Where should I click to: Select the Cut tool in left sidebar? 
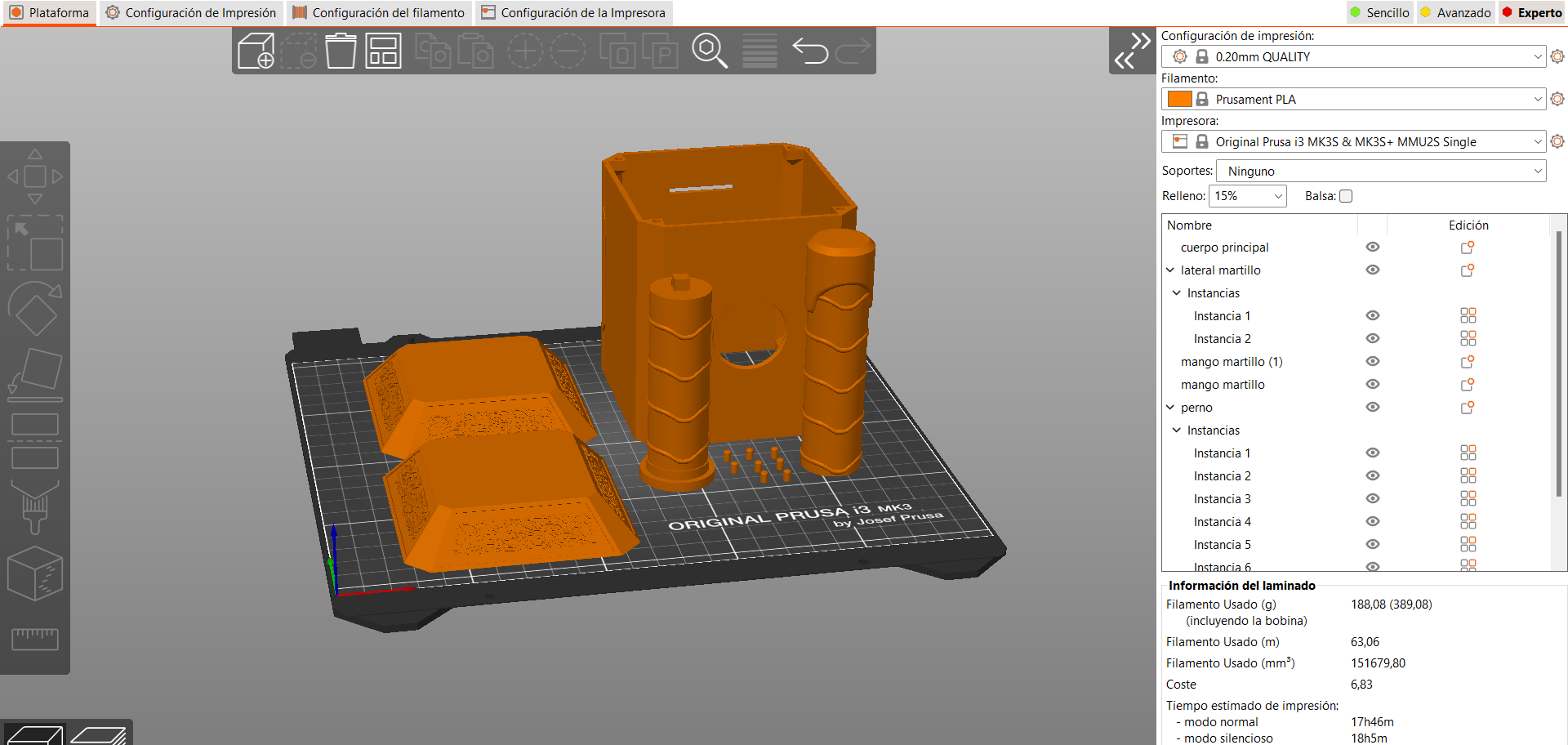point(35,441)
